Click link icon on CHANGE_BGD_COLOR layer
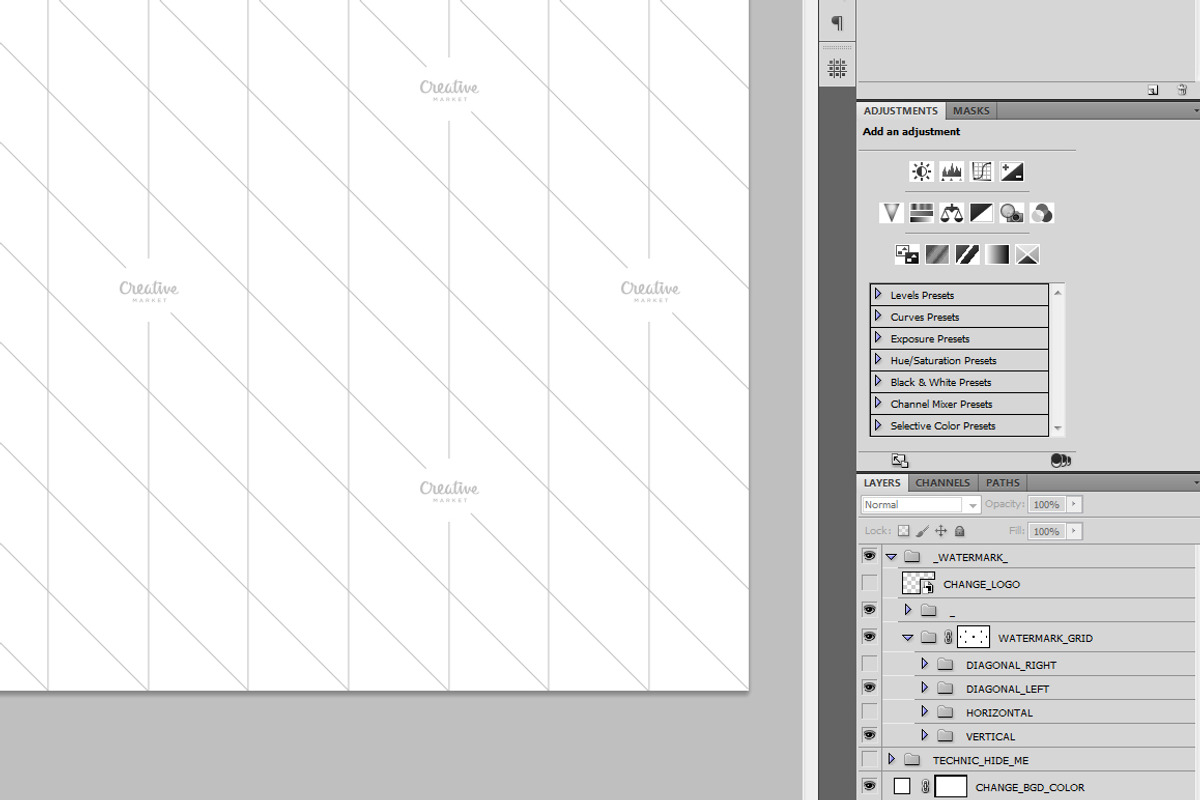1200x800 pixels. pyautogui.click(x=925, y=787)
